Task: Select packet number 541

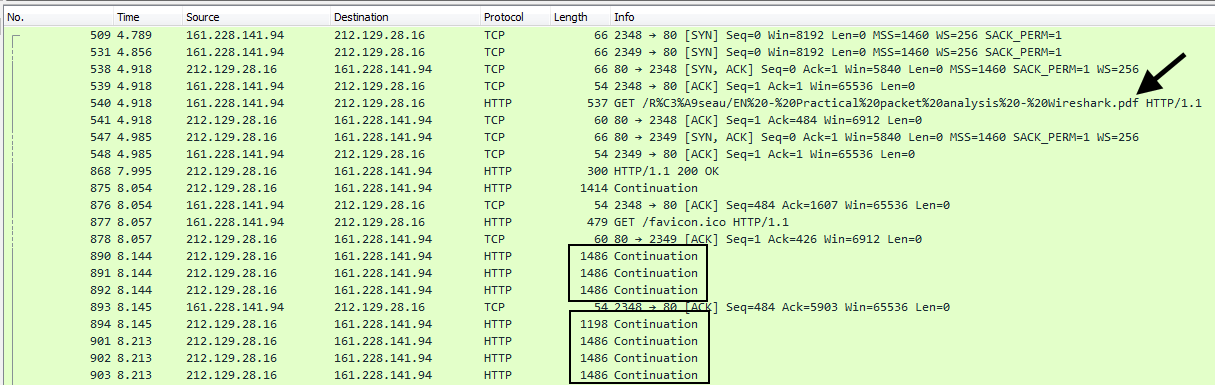Action: click(607, 120)
